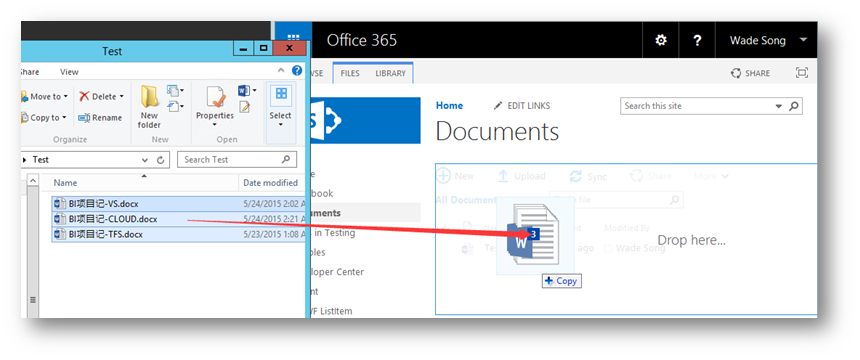
Task: Expand the Delete options arrow
Action: [121, 97]
